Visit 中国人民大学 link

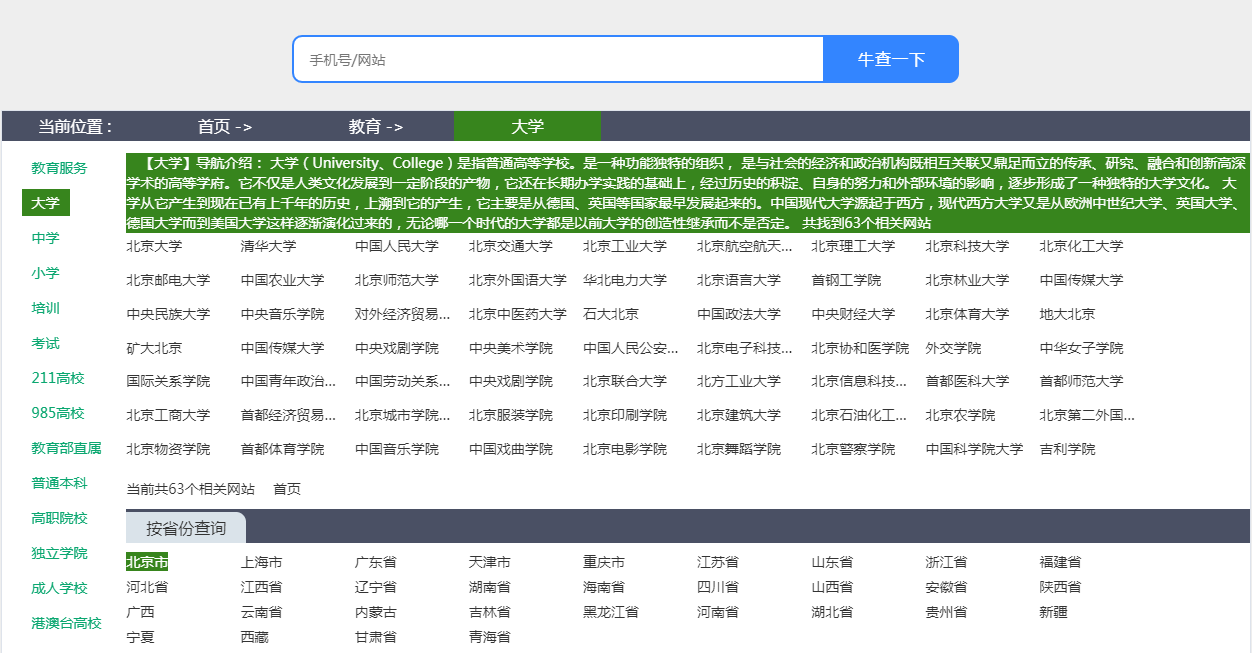[x=396, y=246]
